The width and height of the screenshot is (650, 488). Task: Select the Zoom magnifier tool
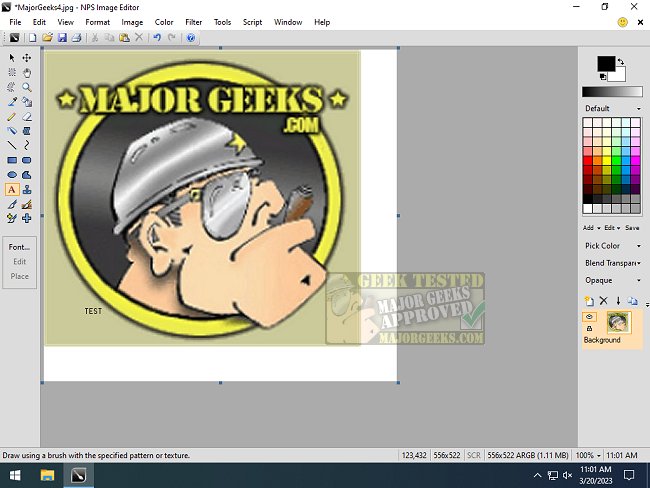click(x=26, y=87)
